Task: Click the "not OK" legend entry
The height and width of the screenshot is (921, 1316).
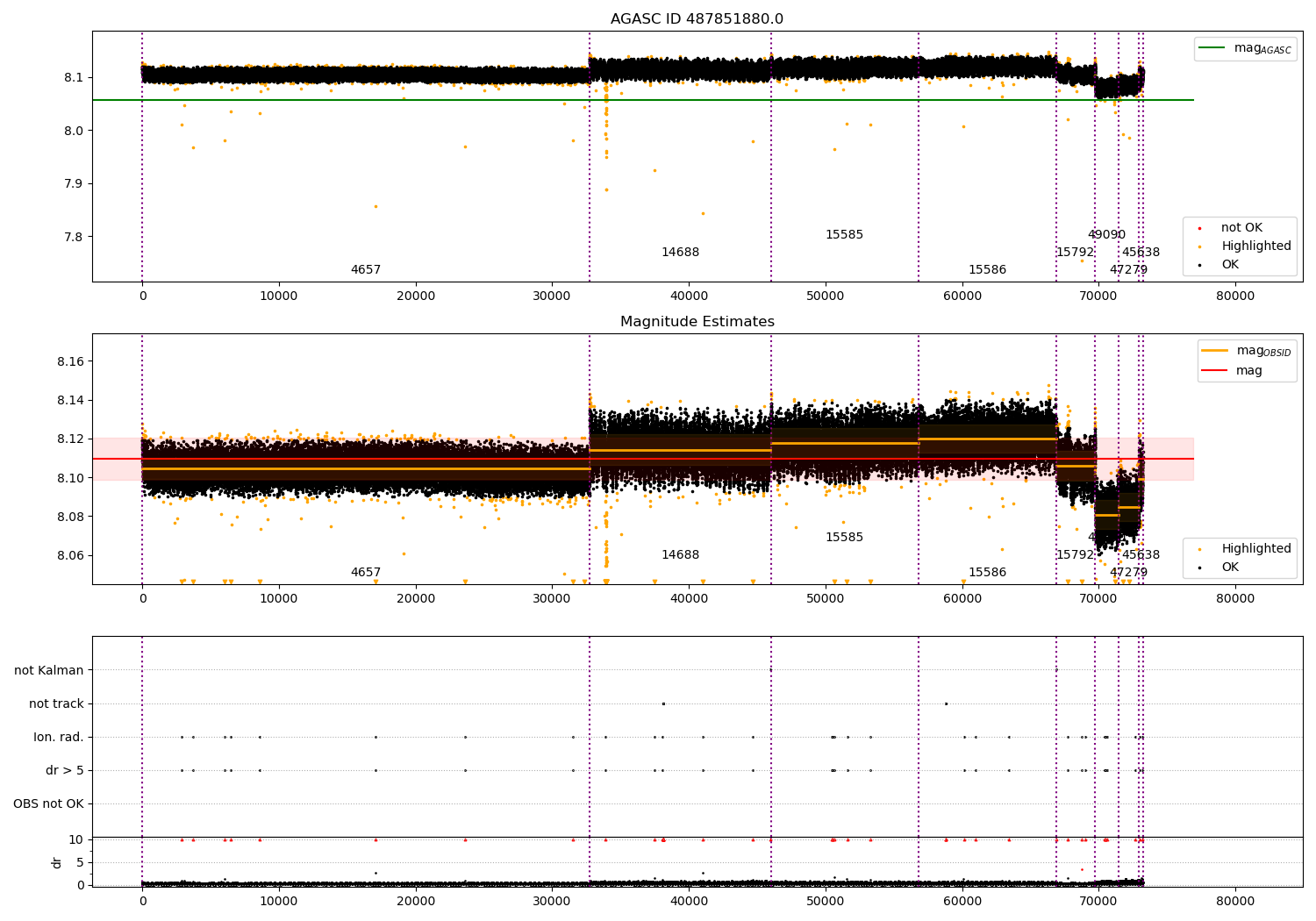Action: click(1241, 228)
